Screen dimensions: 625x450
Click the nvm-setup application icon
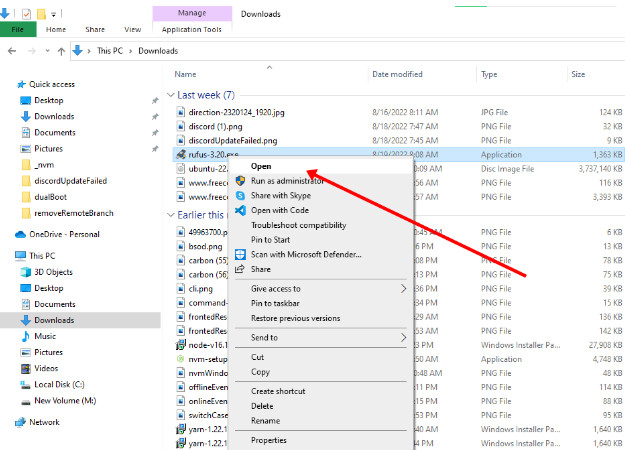181,359
